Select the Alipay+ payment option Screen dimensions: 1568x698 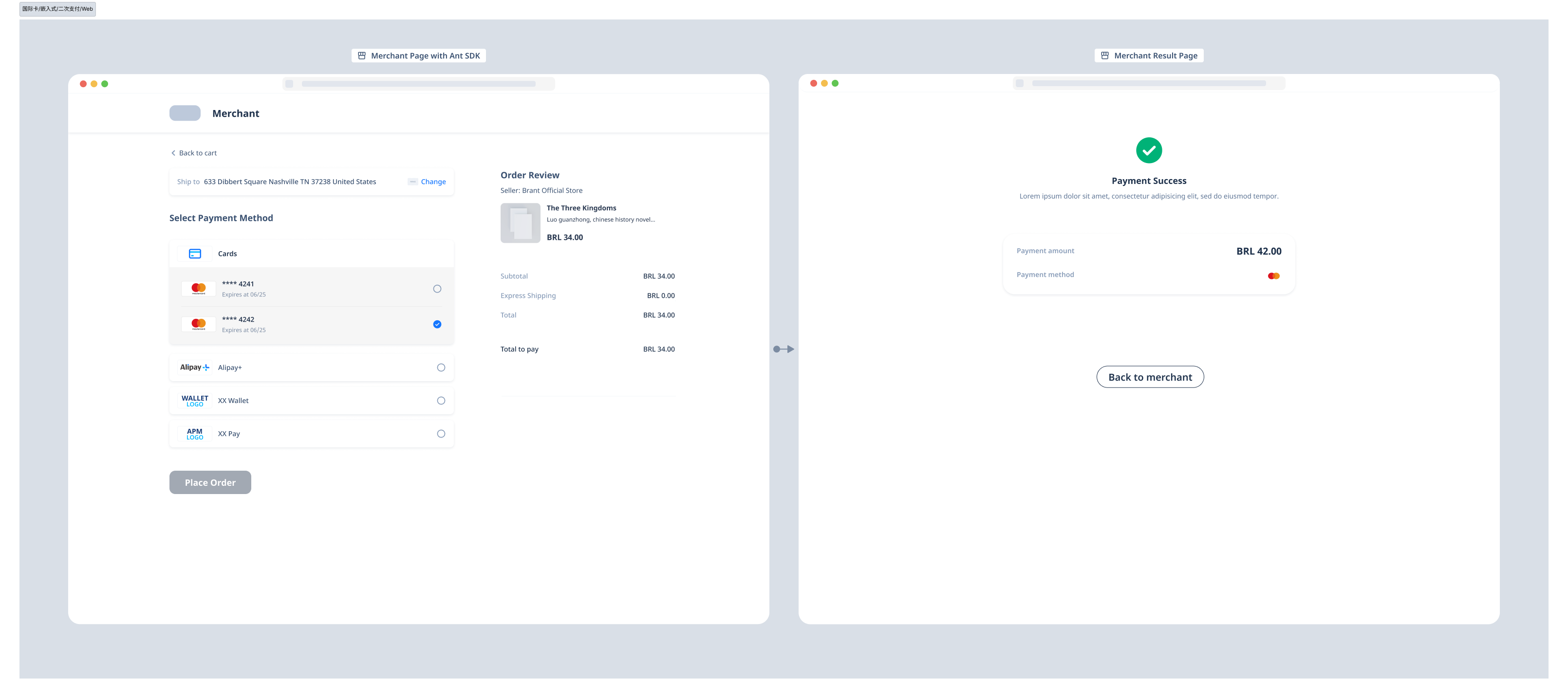(x=441, y=367)
